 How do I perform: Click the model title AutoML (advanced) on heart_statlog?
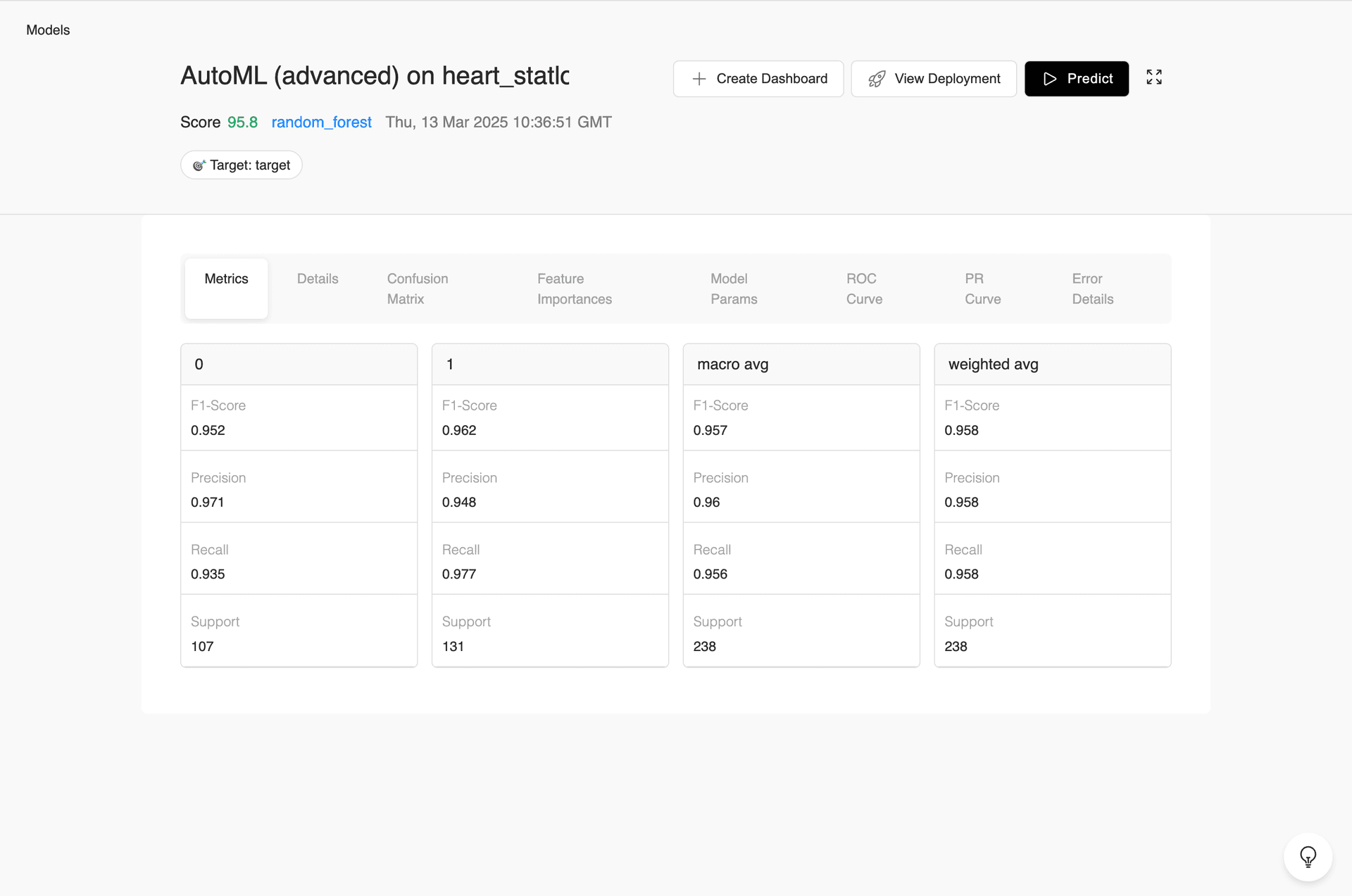pyautogui.click(x=375, y=76)
